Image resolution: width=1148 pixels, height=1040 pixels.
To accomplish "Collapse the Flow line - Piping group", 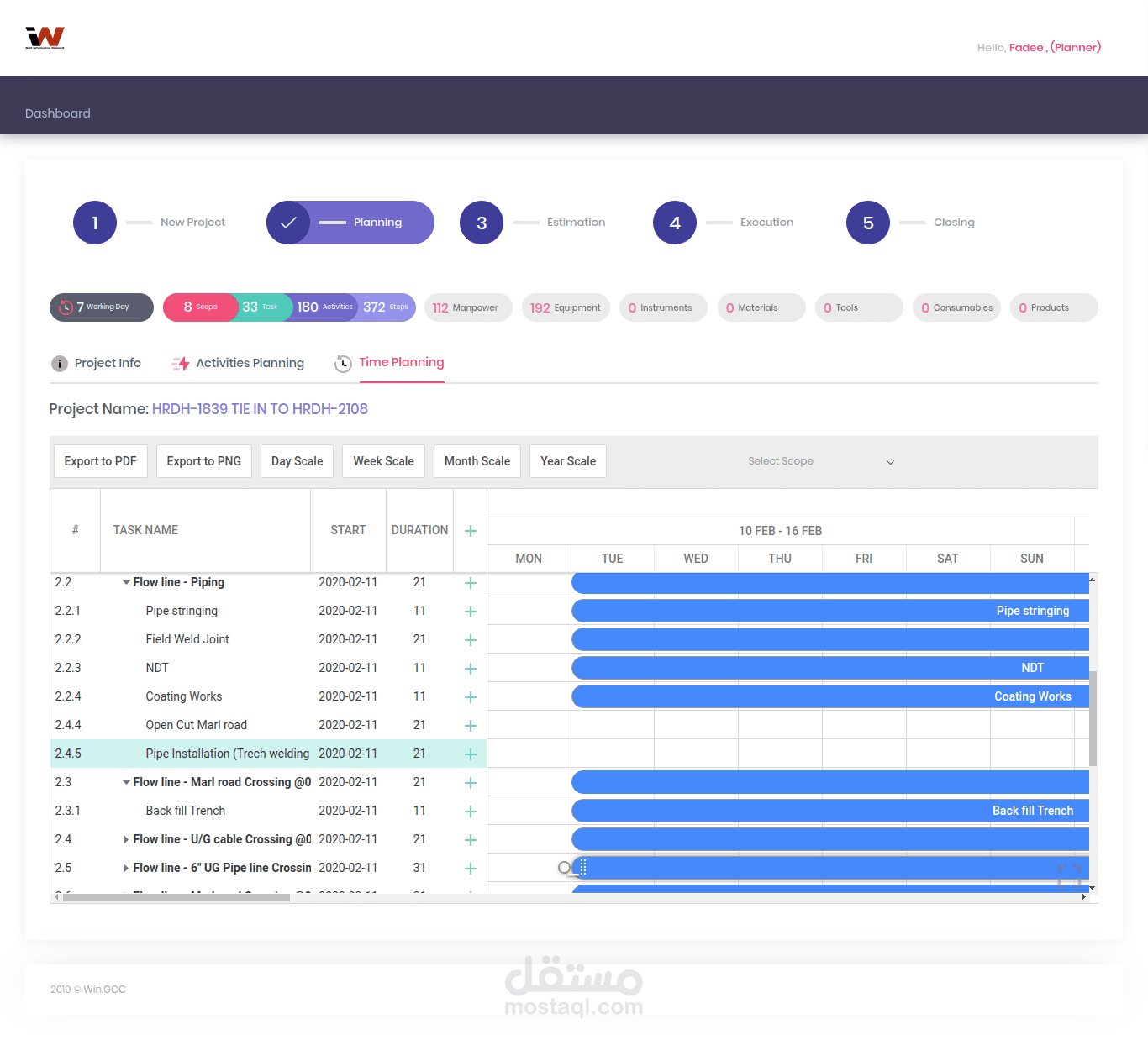I will (x=126, y=582).
